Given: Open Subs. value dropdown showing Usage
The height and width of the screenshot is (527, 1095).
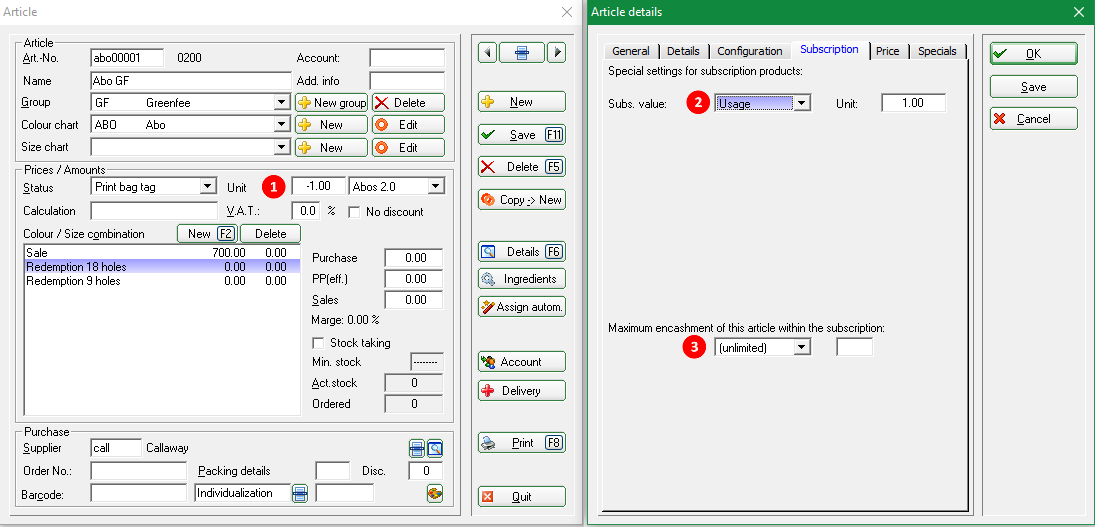Looking at the screenshot, I should 802,103.
